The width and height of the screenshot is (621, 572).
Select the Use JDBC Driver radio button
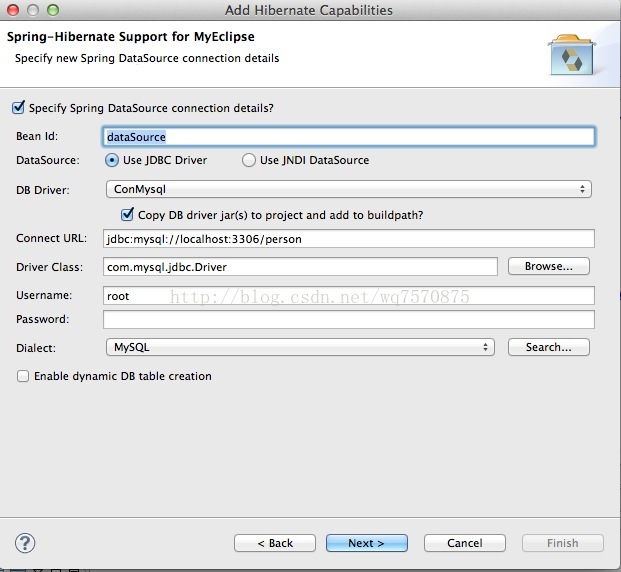click(112, 160)
